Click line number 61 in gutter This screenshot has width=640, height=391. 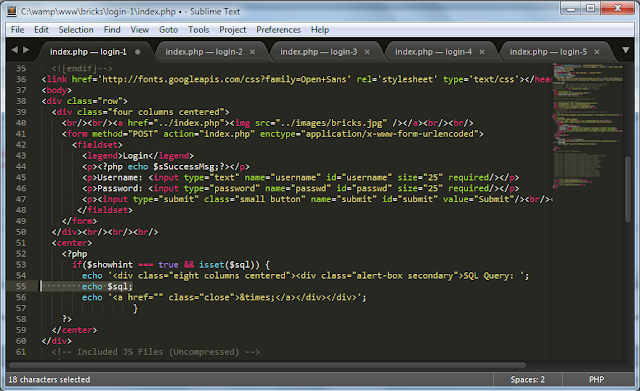click(21, 352)
